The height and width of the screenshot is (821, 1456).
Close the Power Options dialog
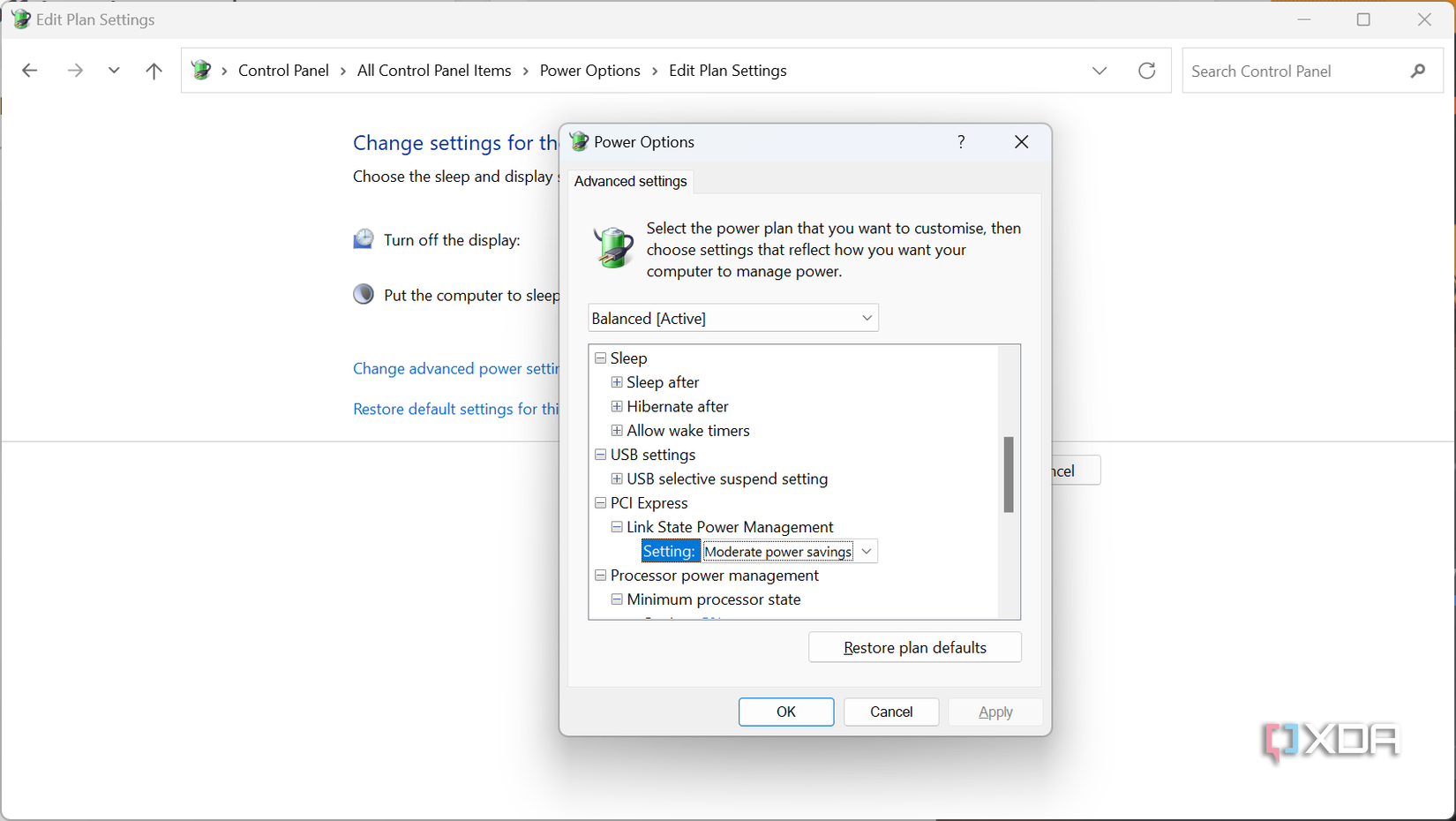(x=1021, y=142)
